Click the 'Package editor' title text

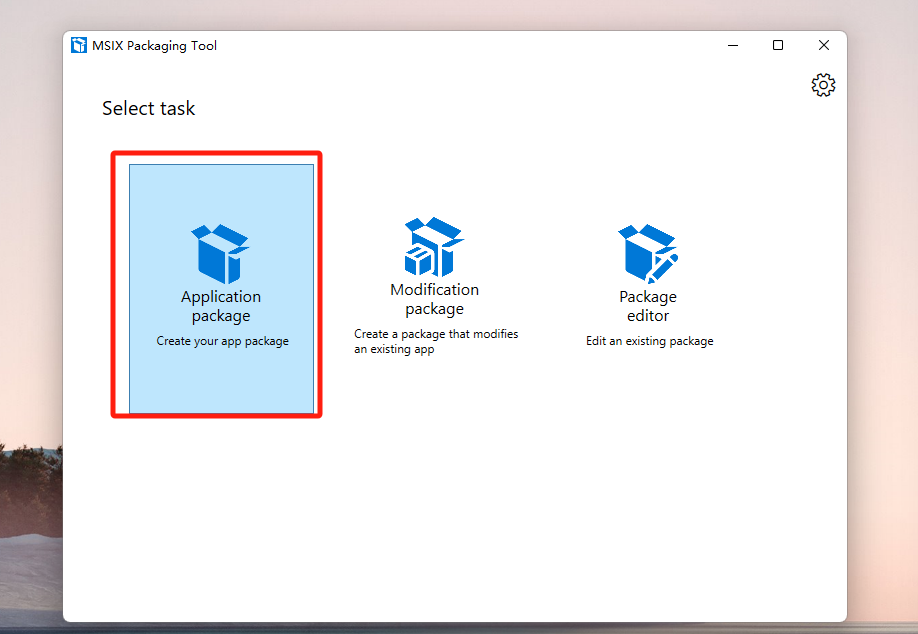point(648,306)
